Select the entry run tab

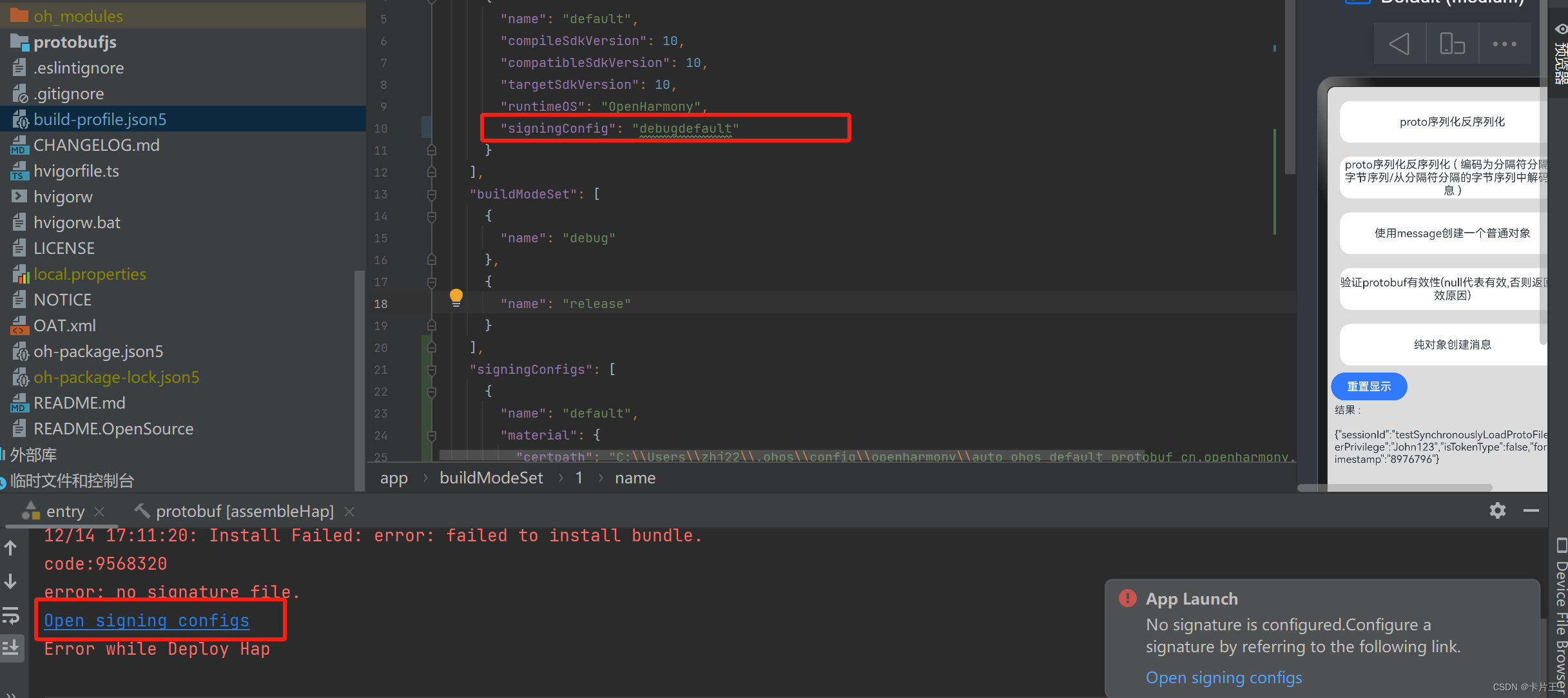click(x=64, y=512)
